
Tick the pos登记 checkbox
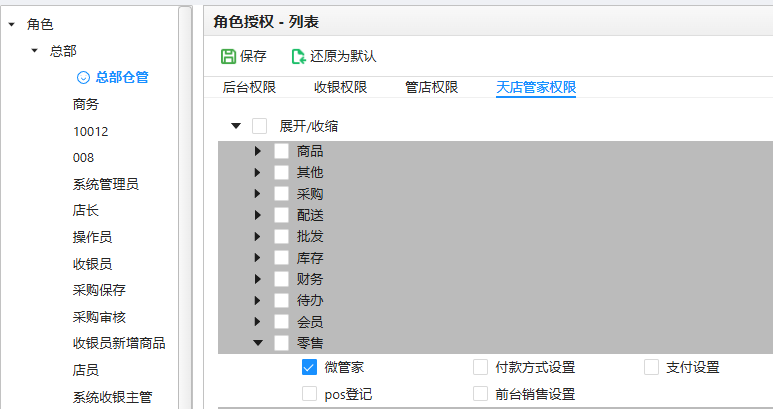point(309,394)
